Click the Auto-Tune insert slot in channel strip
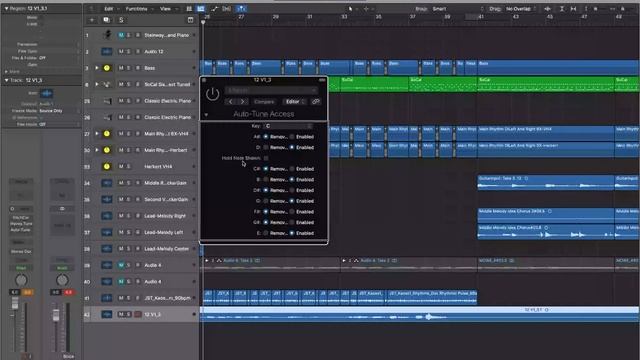This screenshot has height=360, width=640. [x=21, y=230]
